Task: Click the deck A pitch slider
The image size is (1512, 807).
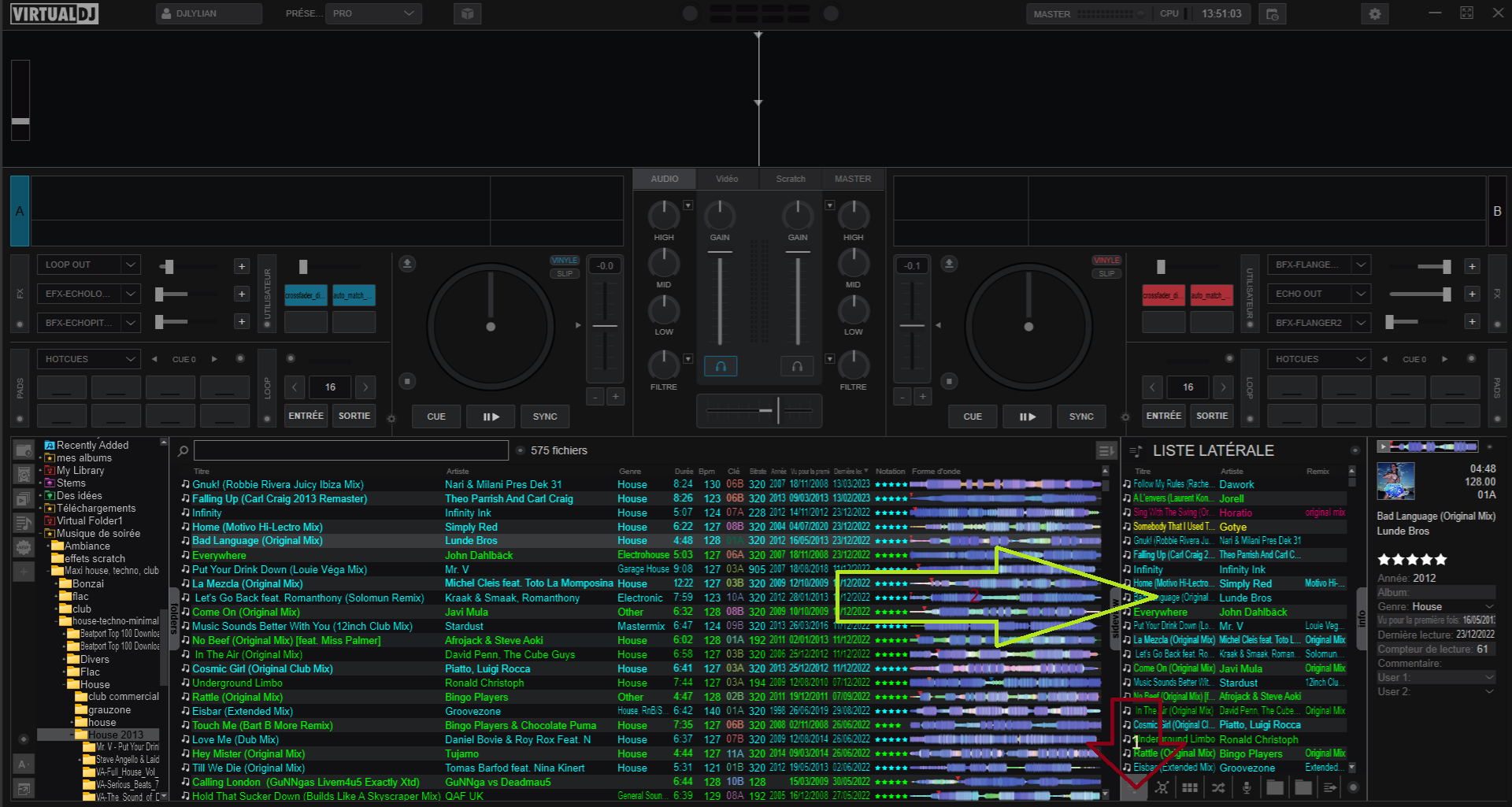Action: (x=605, y=325)
